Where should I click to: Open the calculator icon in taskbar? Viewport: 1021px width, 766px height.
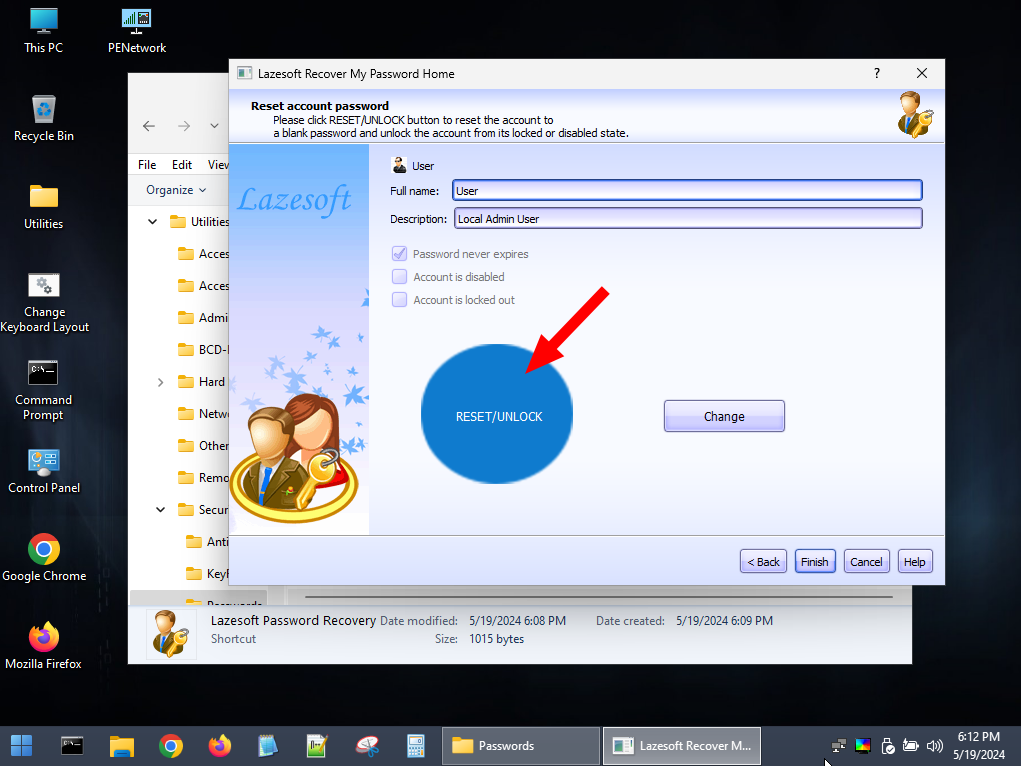415,746
